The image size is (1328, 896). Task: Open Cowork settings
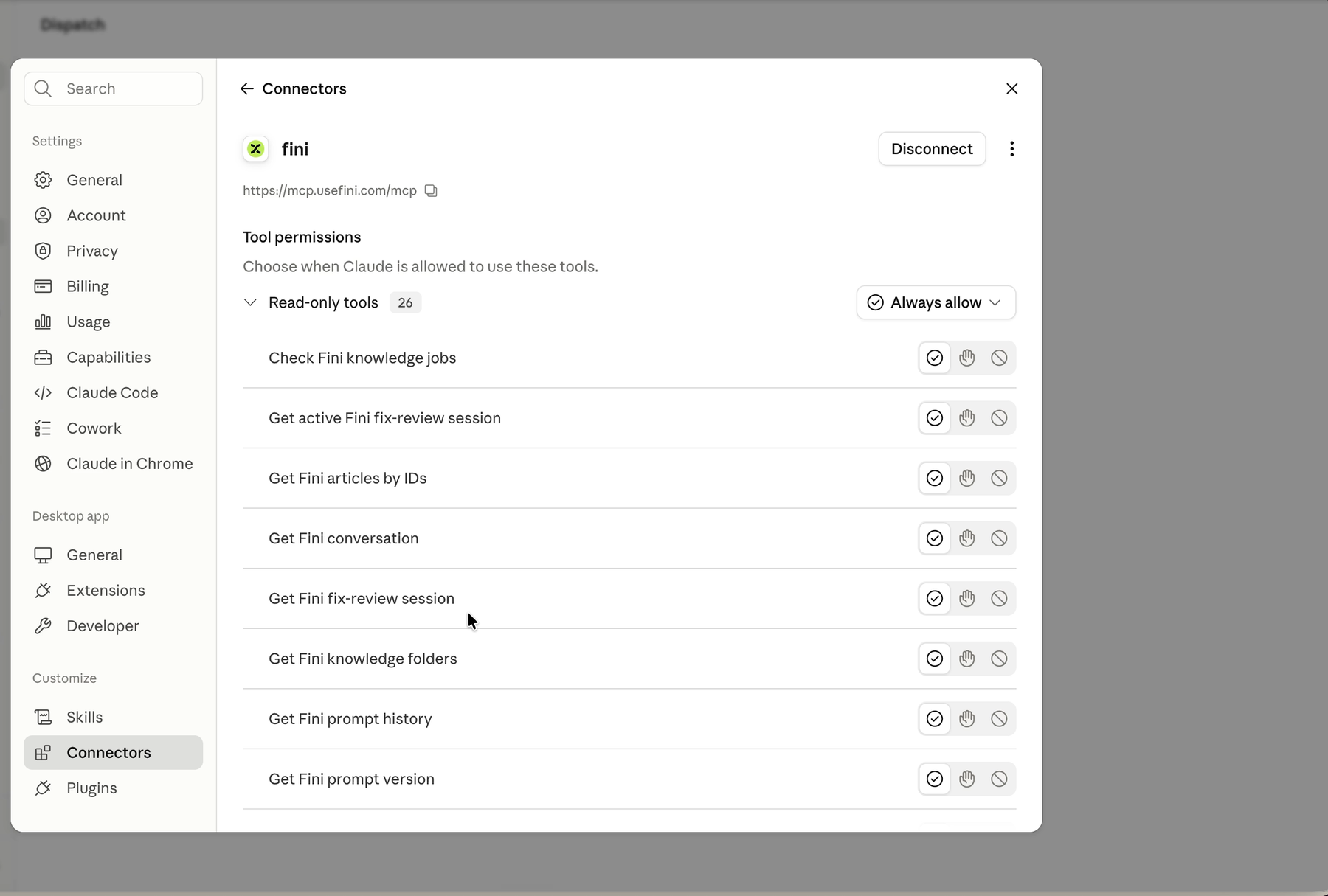(x=113, y=428)
